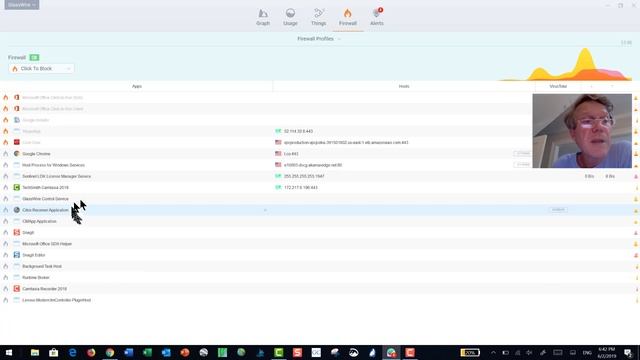Click the Background Task Host icon

(x=17, y=267)
